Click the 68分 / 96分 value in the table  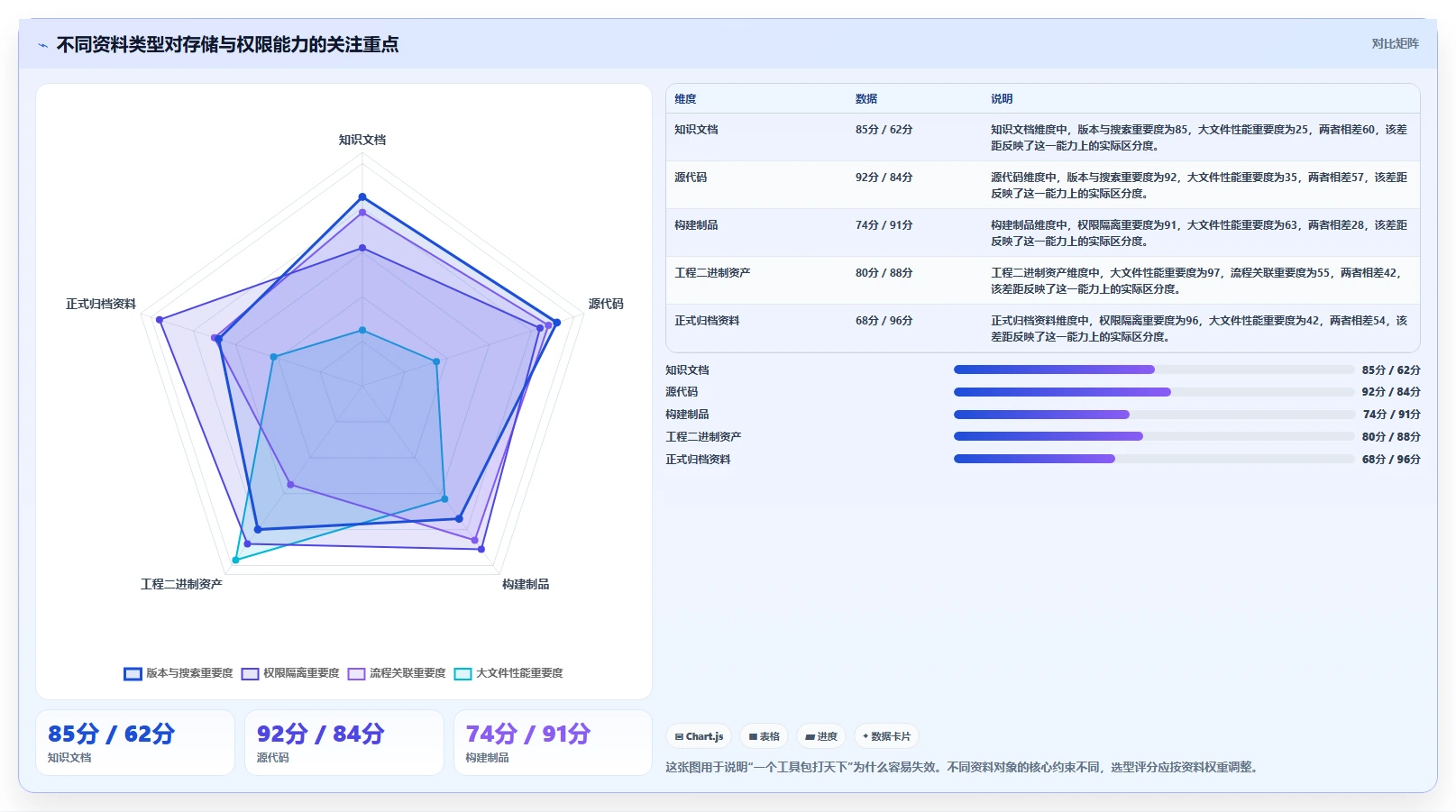pos(884,321)
